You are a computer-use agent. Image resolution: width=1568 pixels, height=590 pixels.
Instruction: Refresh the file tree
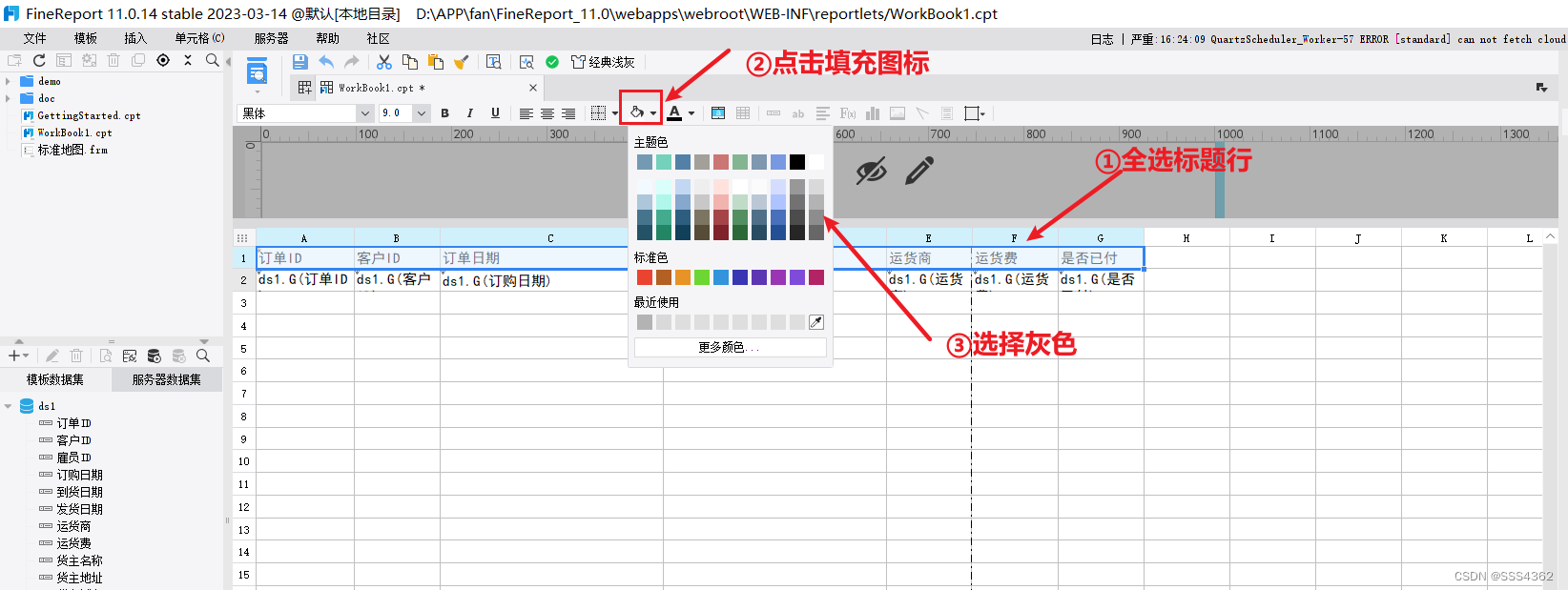coord(39,60)
